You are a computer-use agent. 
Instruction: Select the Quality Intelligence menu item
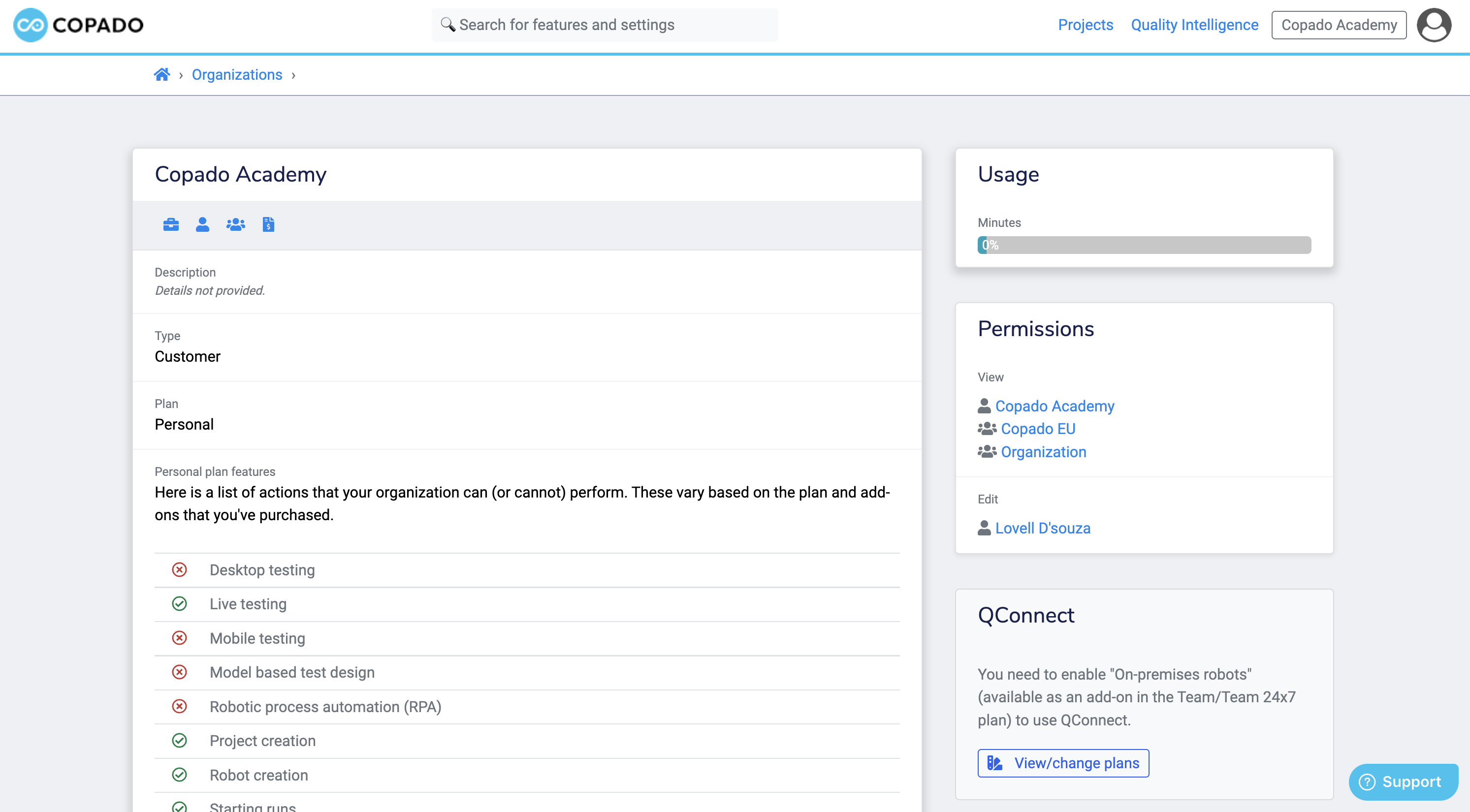pos(1194,25)
